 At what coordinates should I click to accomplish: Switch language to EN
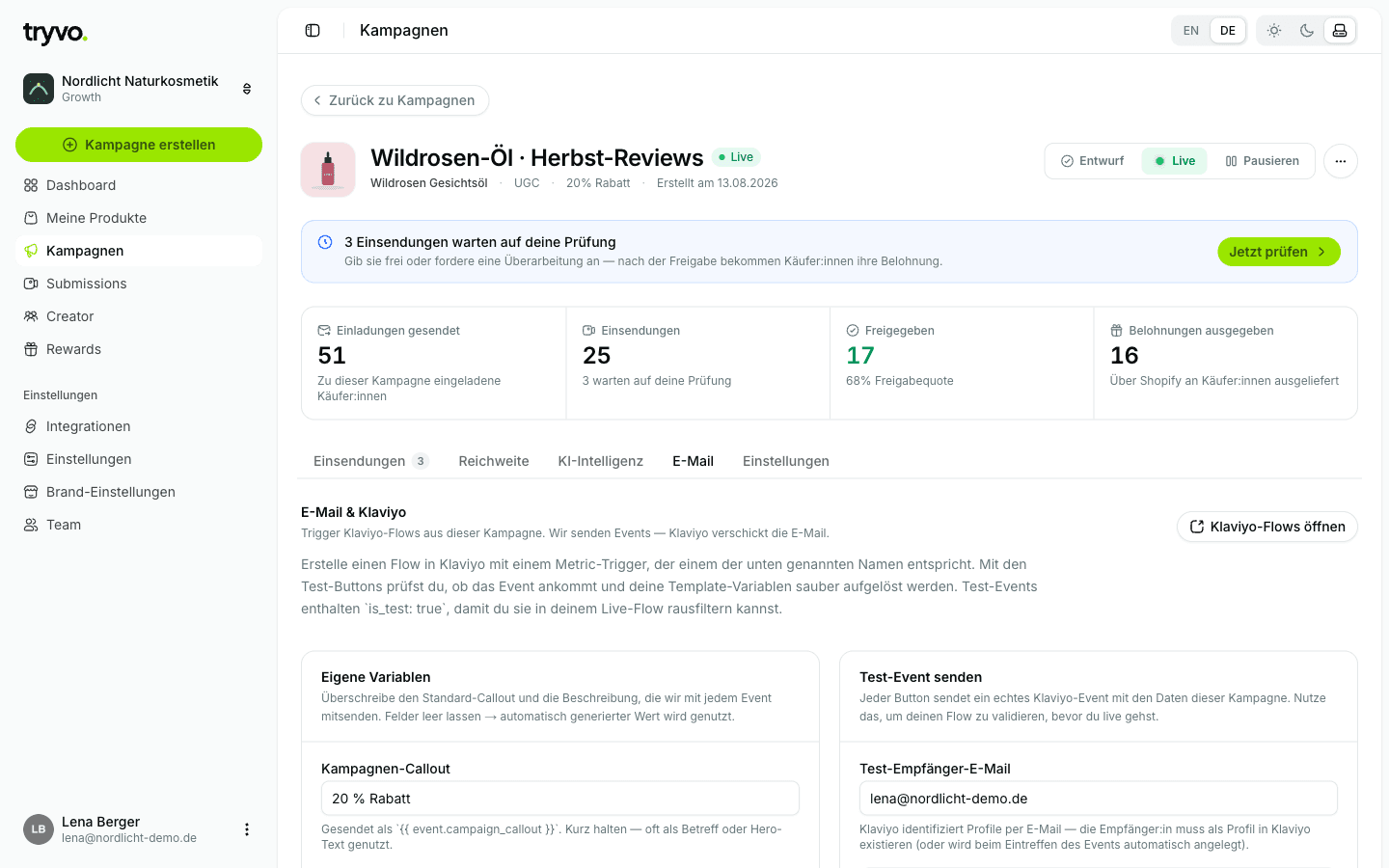tap(1191, 31)
